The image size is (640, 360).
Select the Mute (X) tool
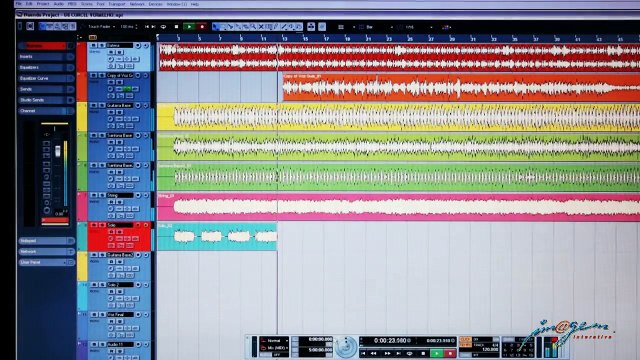tap(261, 27)
